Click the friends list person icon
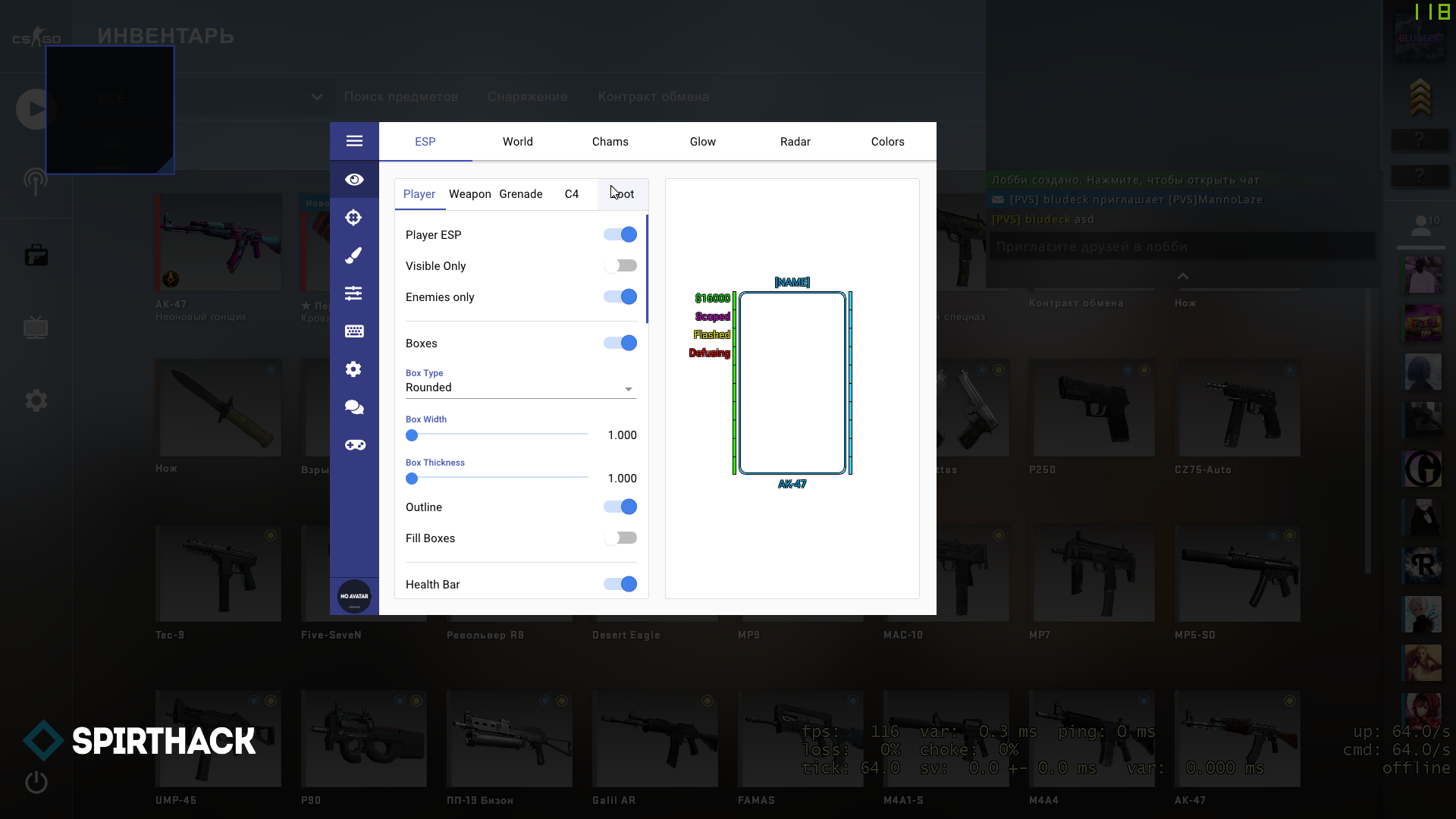Screen dimensions: 1456x819 pos(1420,225)
